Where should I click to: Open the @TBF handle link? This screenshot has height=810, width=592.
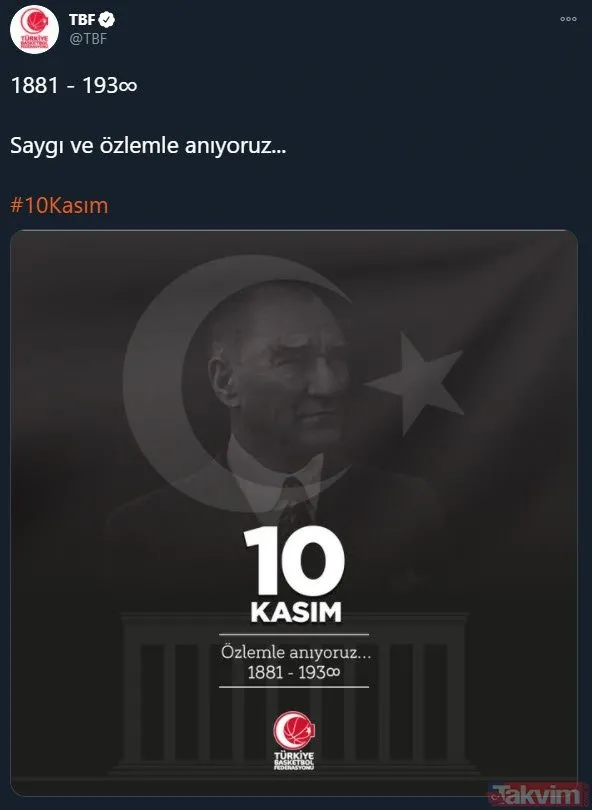tap(88, 39)
